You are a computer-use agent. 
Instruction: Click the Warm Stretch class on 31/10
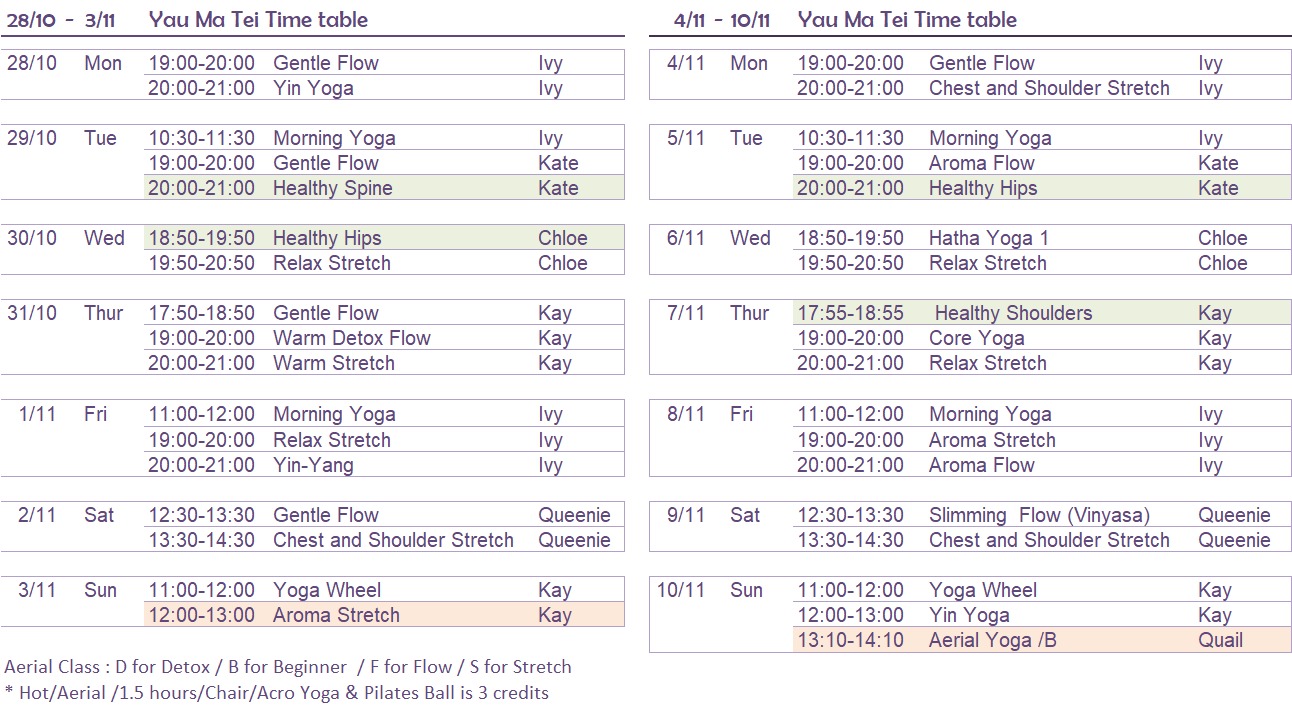point(385,363)
